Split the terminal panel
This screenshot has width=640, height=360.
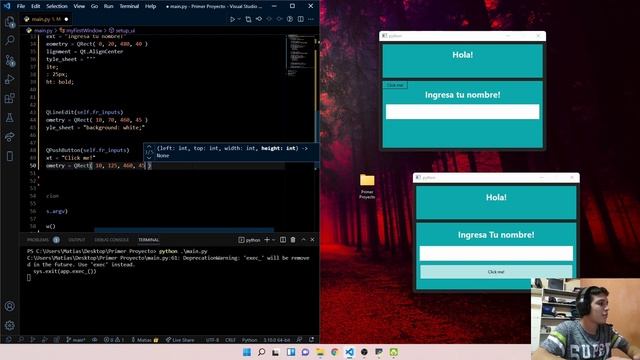[x=283, y=240]
